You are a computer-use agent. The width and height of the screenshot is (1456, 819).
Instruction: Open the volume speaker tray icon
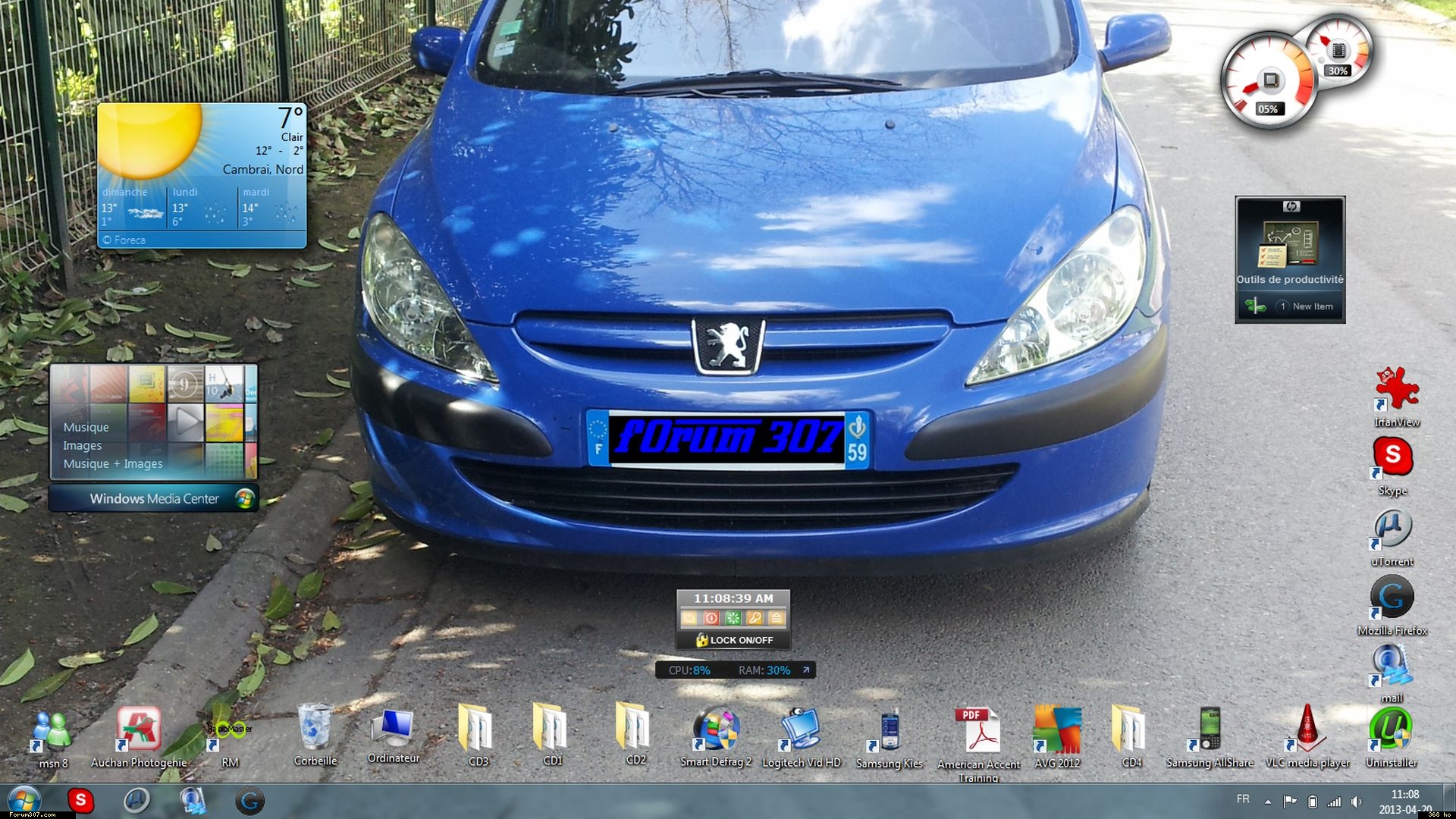pyautogui.click(x=1356, y=802)
